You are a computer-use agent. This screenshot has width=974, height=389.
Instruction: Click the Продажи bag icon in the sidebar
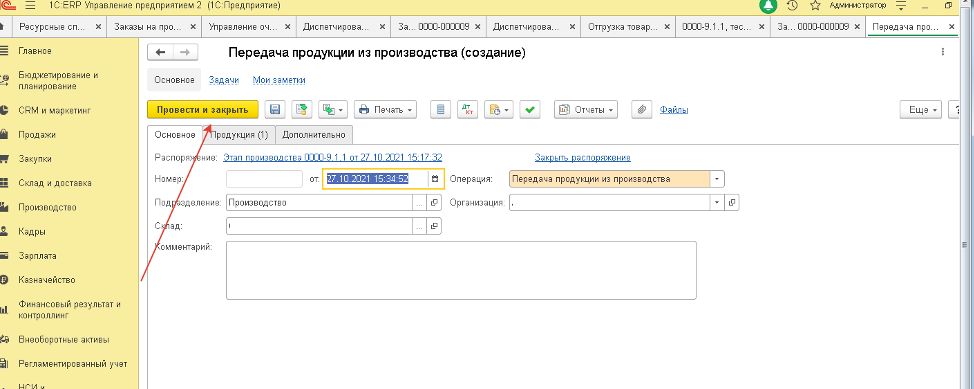[x=4, y=134]
